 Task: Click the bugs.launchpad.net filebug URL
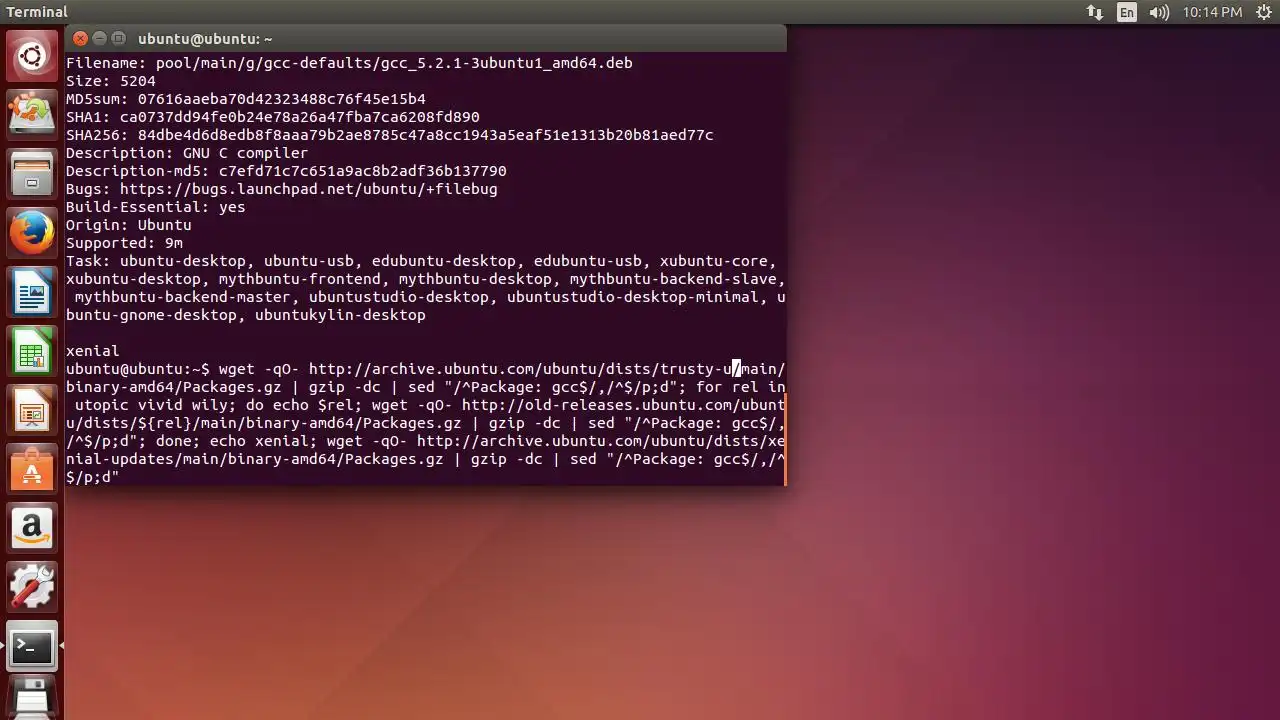[x=308, y=189]
